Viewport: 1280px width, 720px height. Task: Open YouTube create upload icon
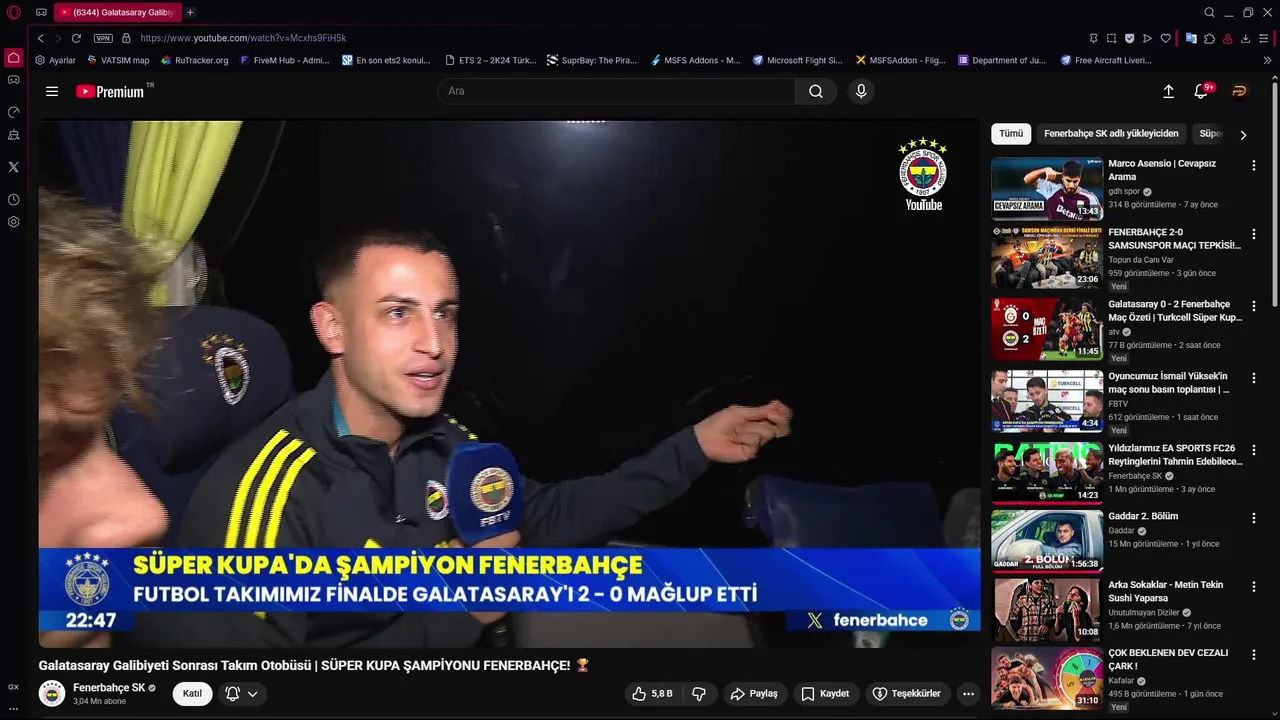point(1168,91)
